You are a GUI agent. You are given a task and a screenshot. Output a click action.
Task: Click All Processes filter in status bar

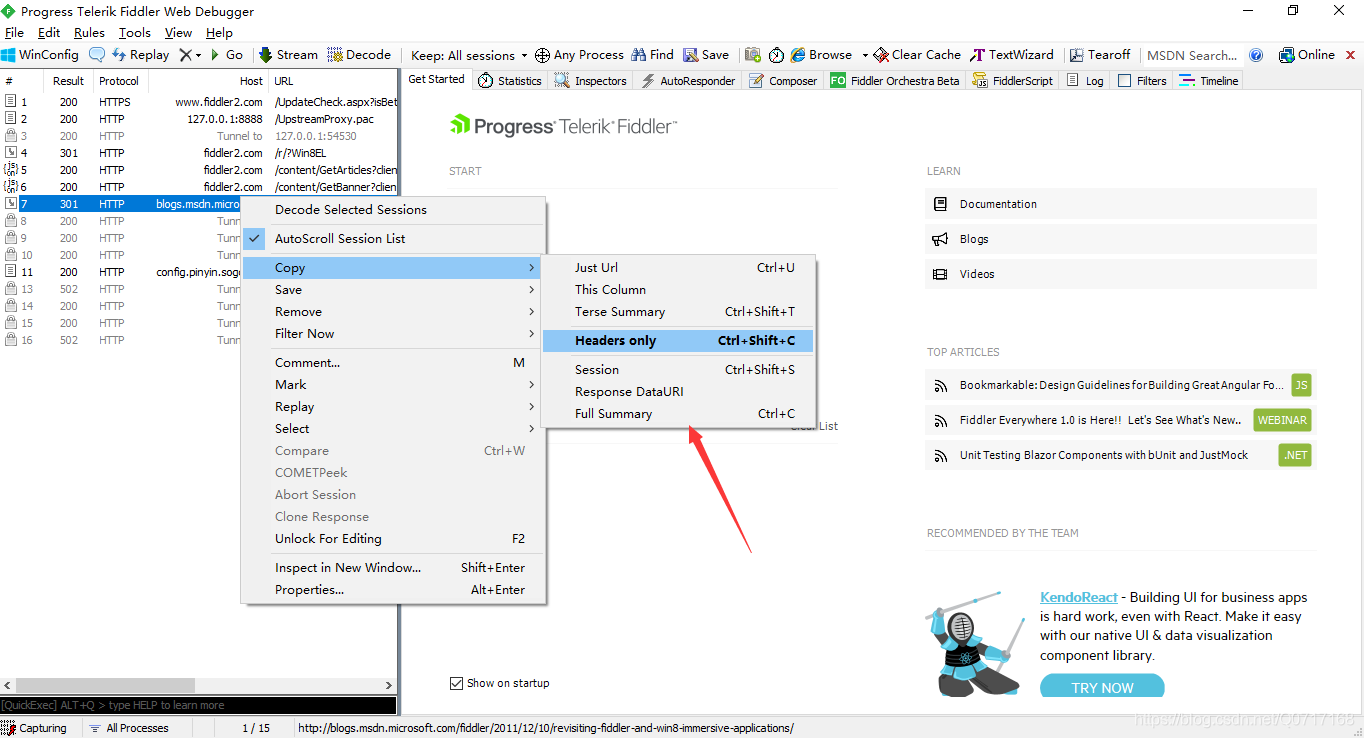[128, 728]
